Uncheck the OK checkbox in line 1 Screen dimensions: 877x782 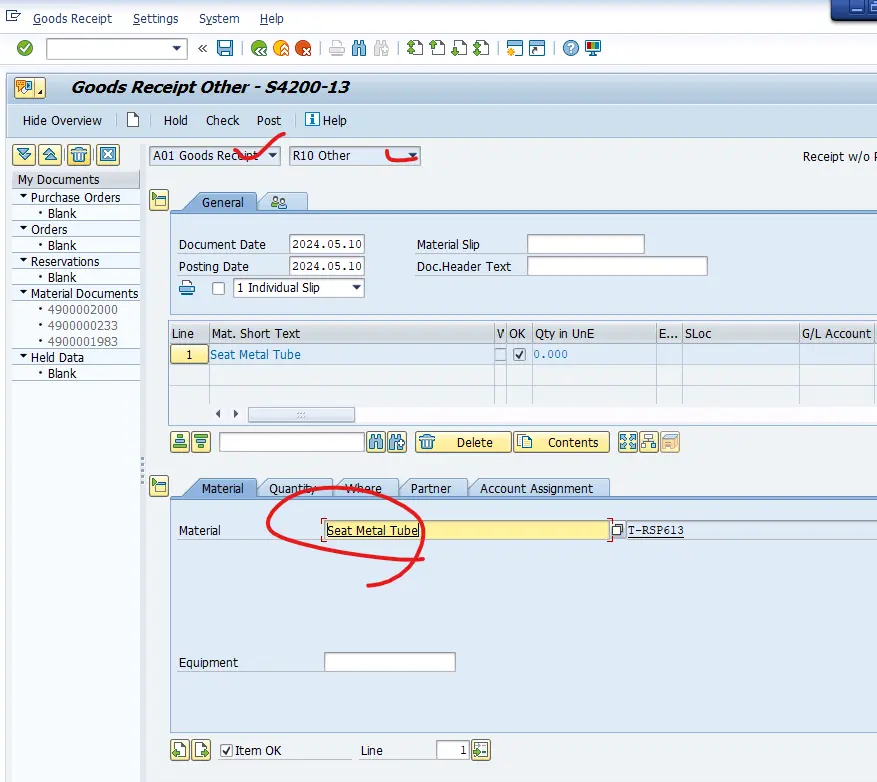point(518,355)
